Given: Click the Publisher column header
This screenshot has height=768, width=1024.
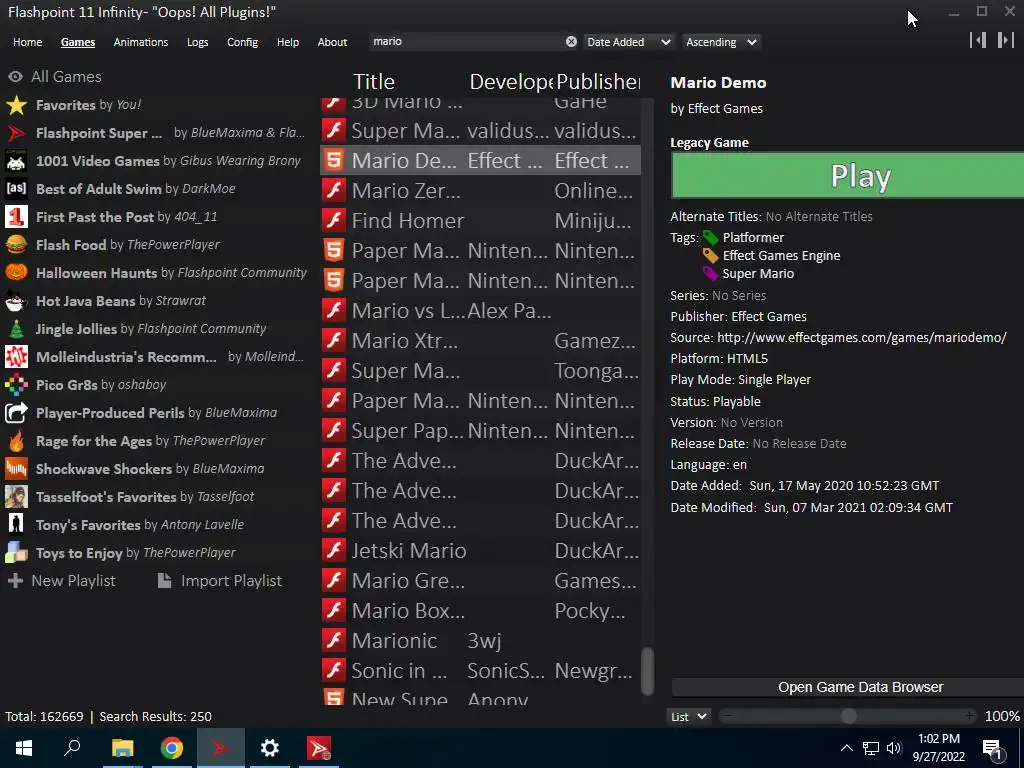Looking at the screenshot, I should coord(598,82).
